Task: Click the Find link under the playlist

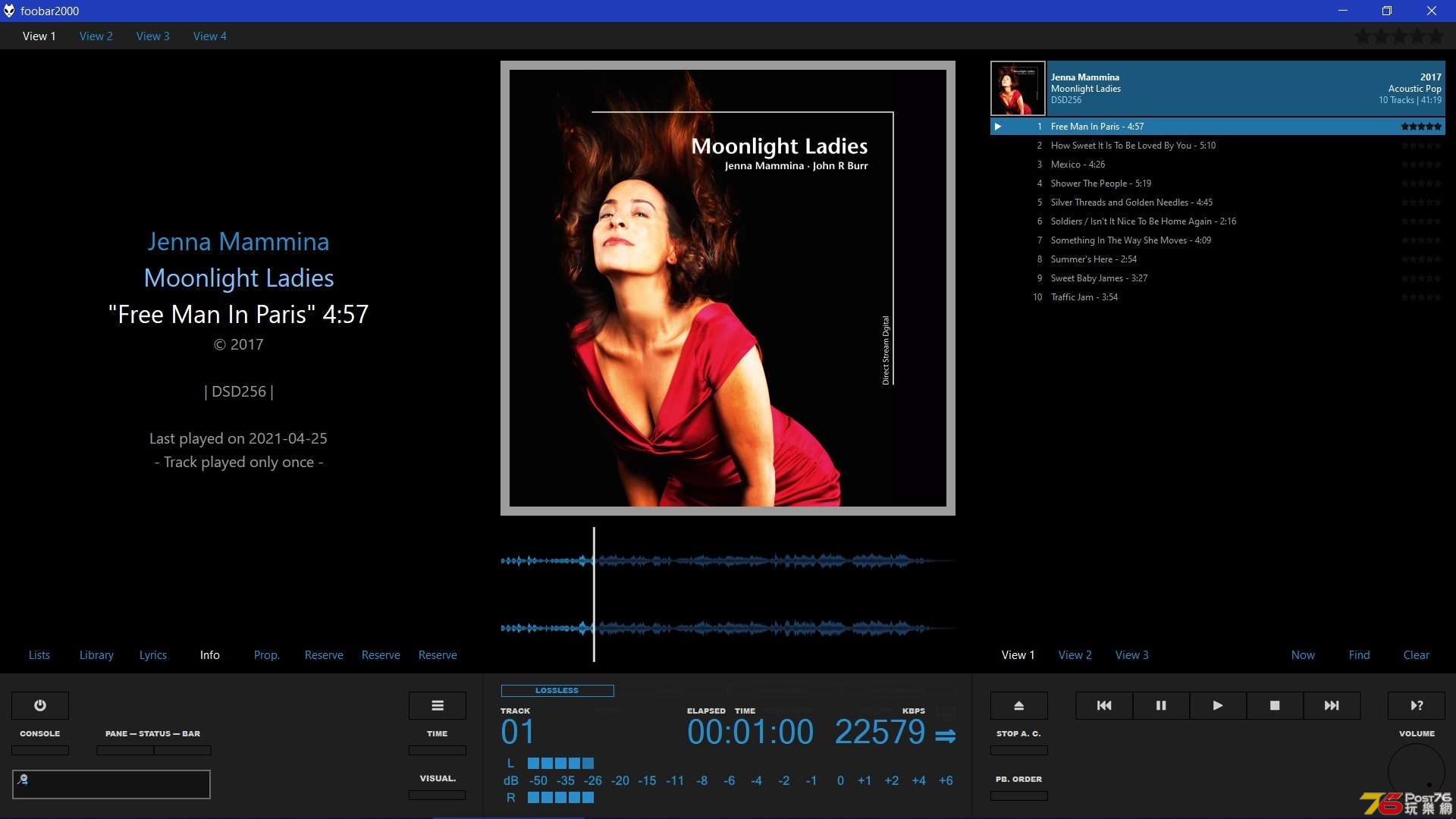Action: pos(1360,655)
